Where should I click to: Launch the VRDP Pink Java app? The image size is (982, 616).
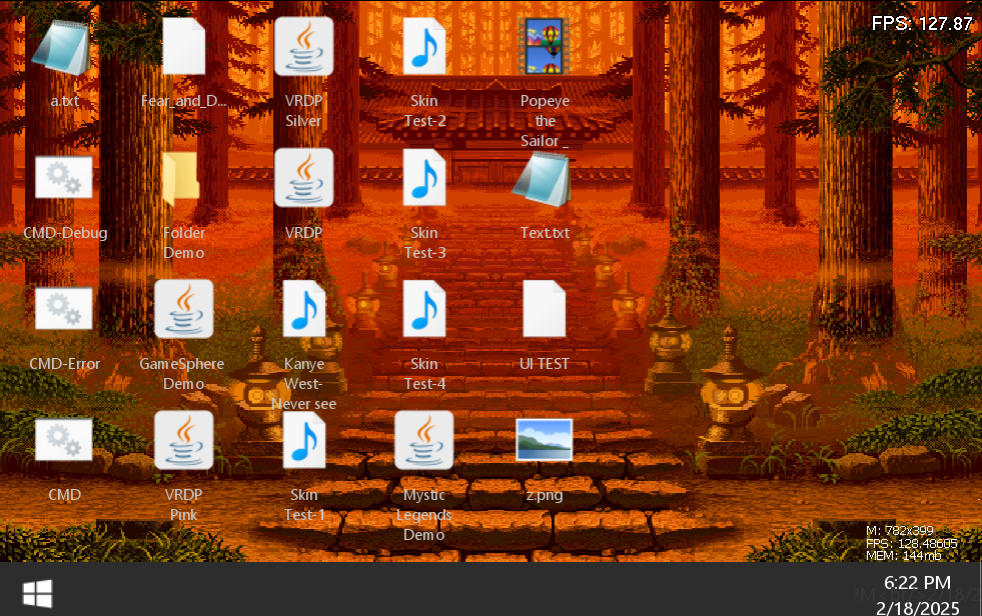click(184, 440)
